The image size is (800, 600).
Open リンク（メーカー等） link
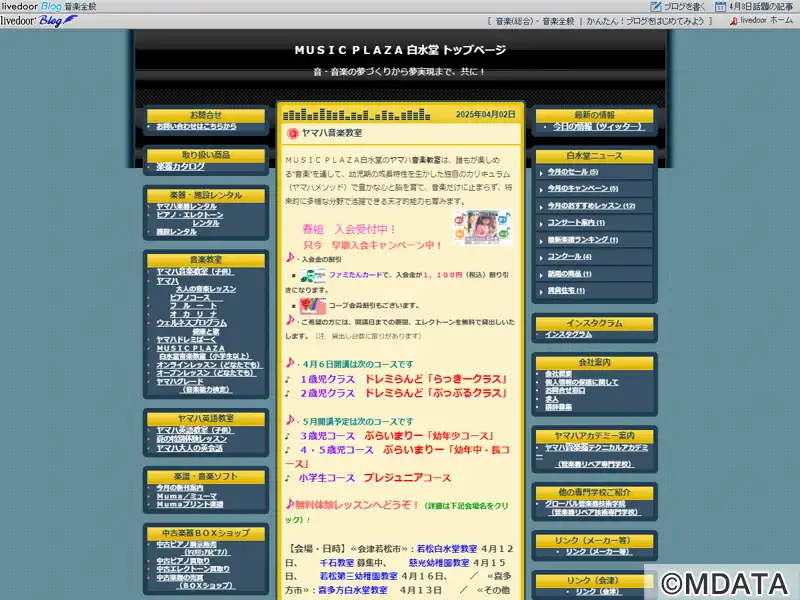click(x=599, y=552)
